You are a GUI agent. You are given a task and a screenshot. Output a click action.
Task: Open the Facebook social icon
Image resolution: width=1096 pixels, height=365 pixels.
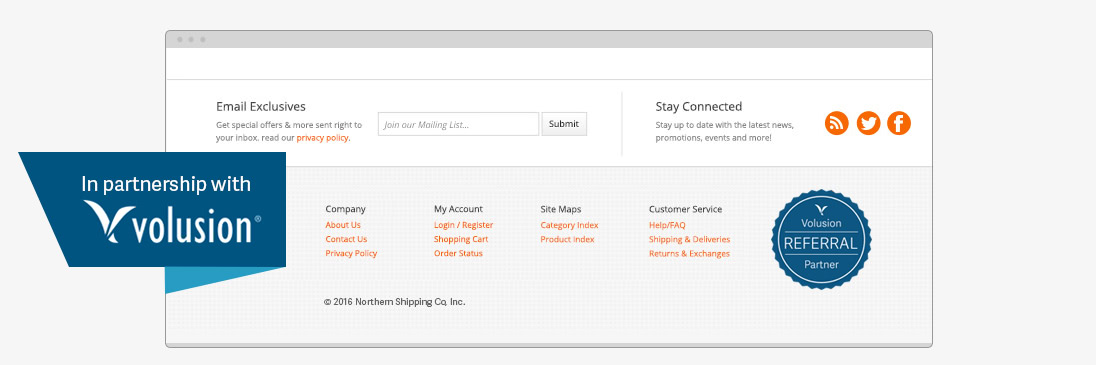[x=899, y=124]
